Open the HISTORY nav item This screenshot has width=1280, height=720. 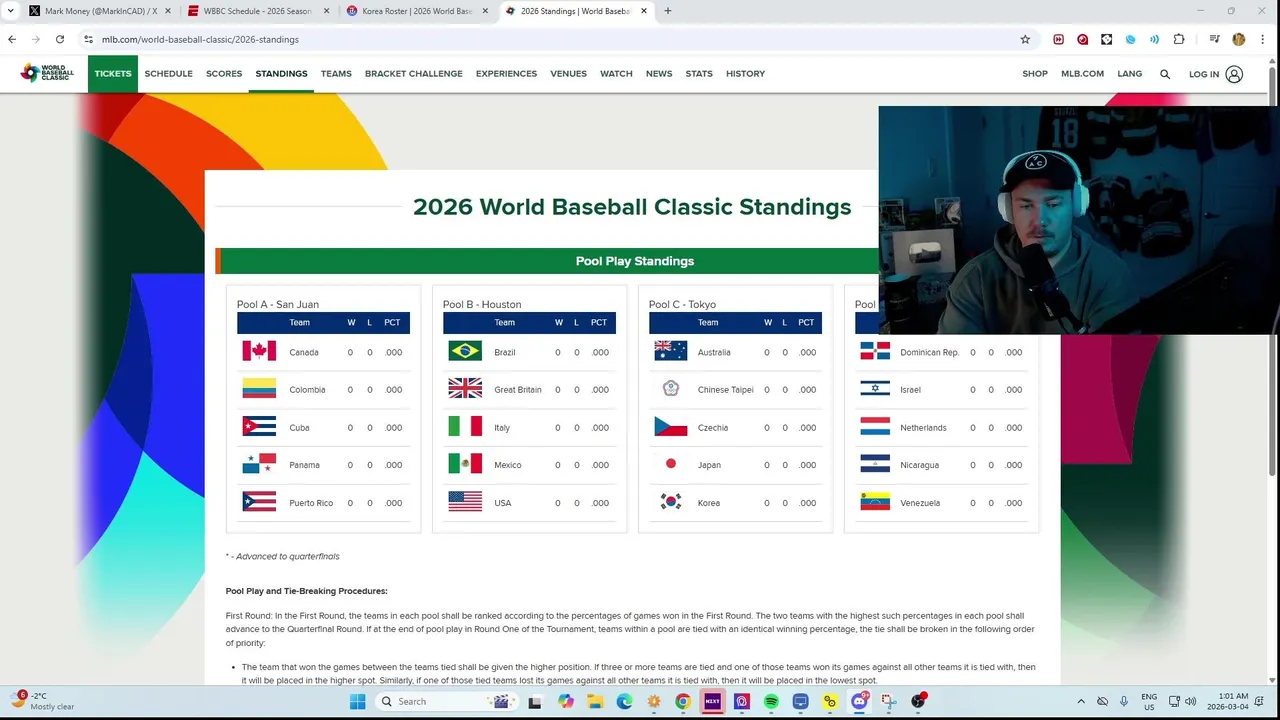click(x=745, y=74)
